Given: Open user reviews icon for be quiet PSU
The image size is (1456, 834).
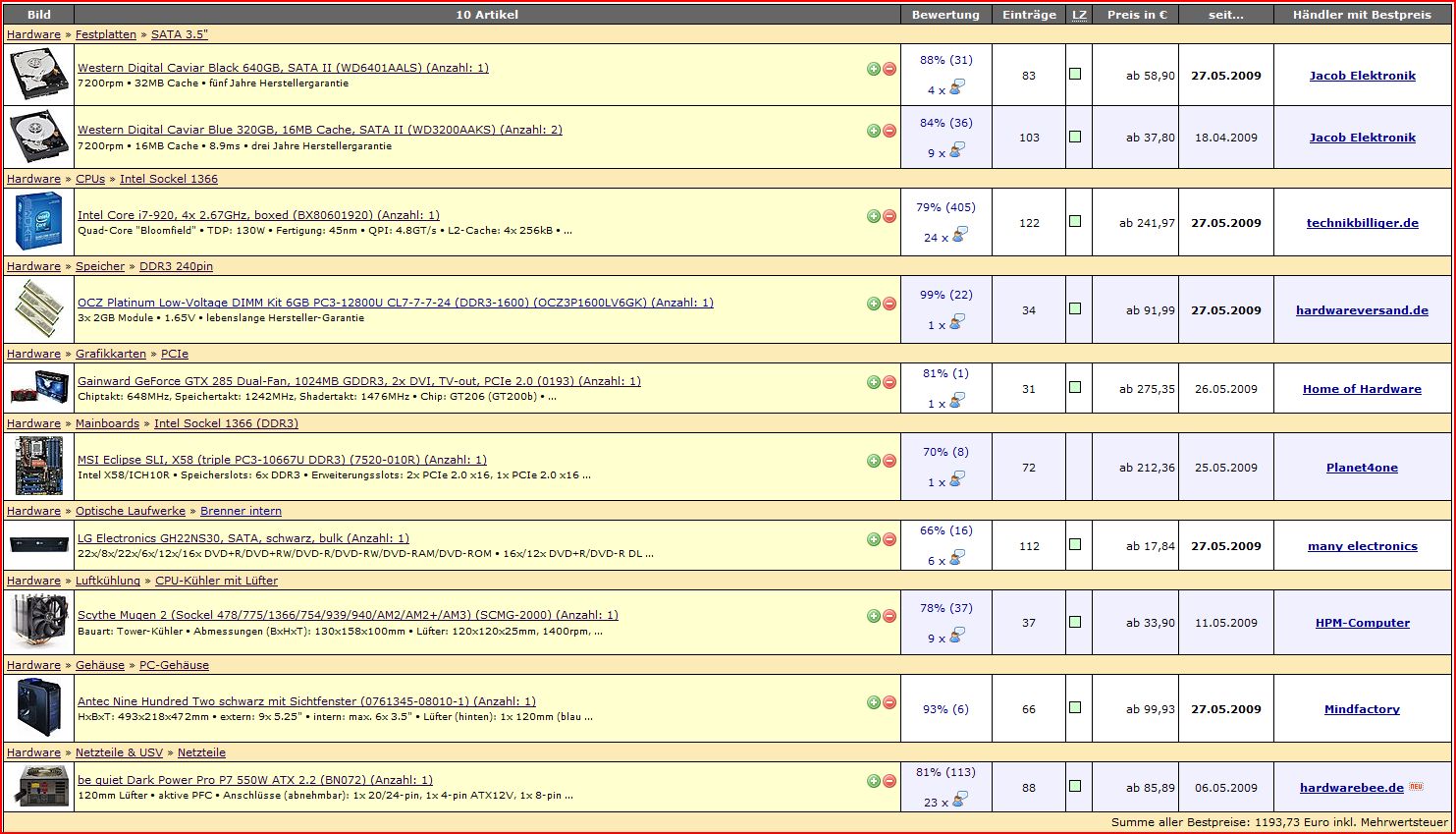Looking at the screenshot, I should click(x=959, y=800).
